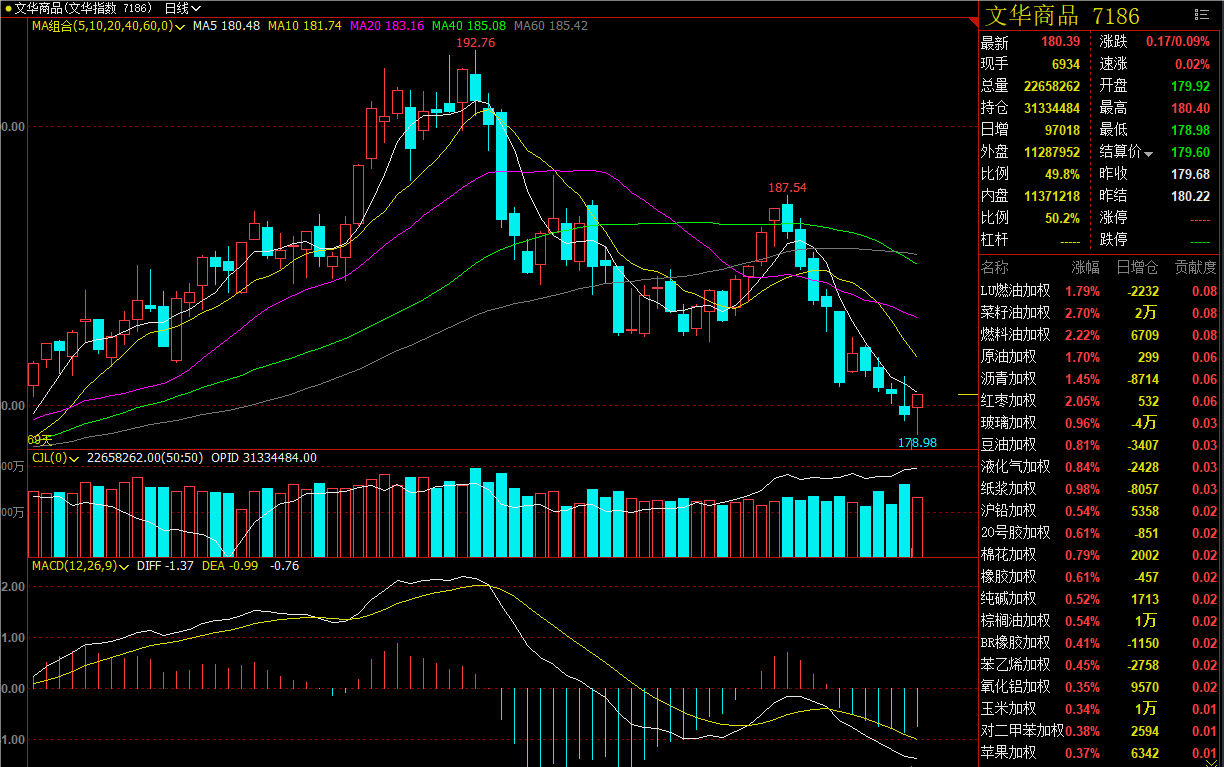This screenshot has width=1224, height=767.
Task: Sort list by 涨幅 column header
Action: pos(1085,268)
